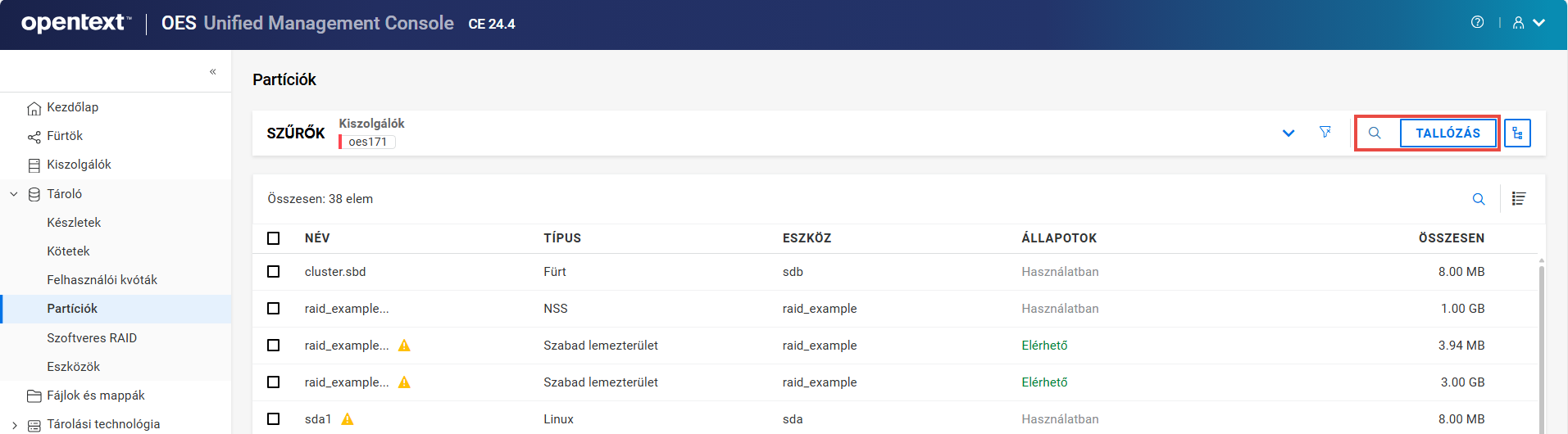Toggle the select-all checkbox in header
The image size is (1568, 434).
click(274, 238)
